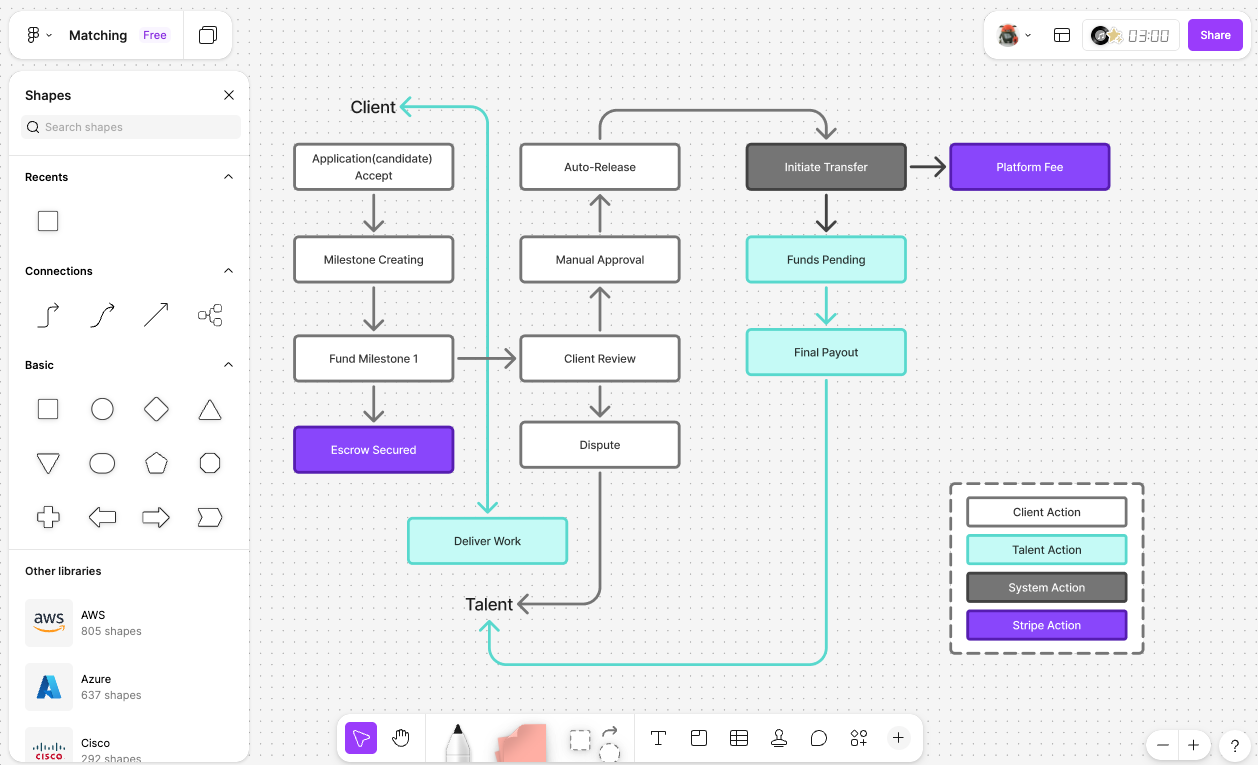Click the Search shapes field
The height and width of the screenshot is (765, 1258).
tap(131, 127)
